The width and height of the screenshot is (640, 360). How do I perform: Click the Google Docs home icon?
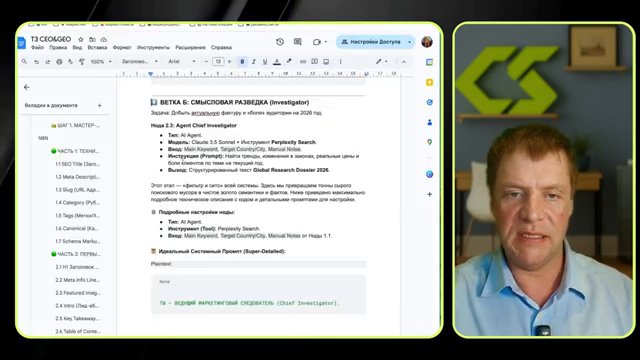point(22,42)
